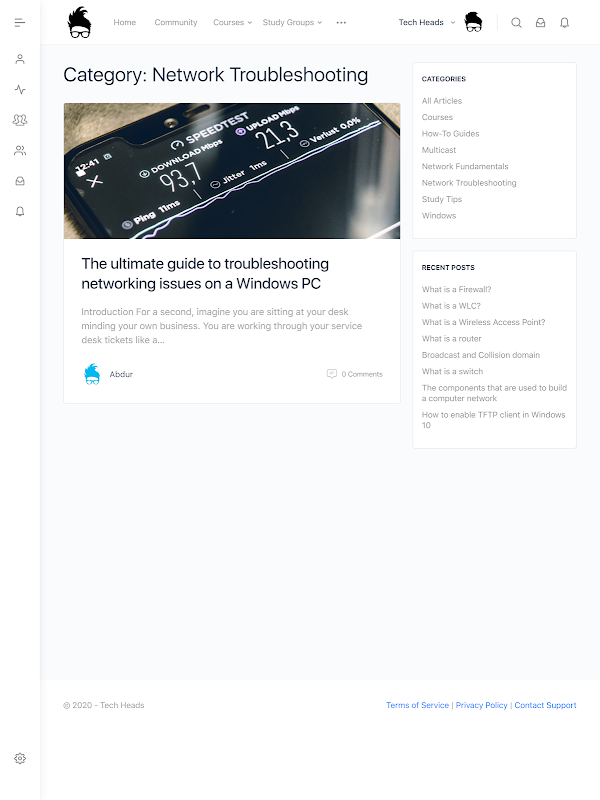Click the speedtest article thumbnail image

coord(232,171)
